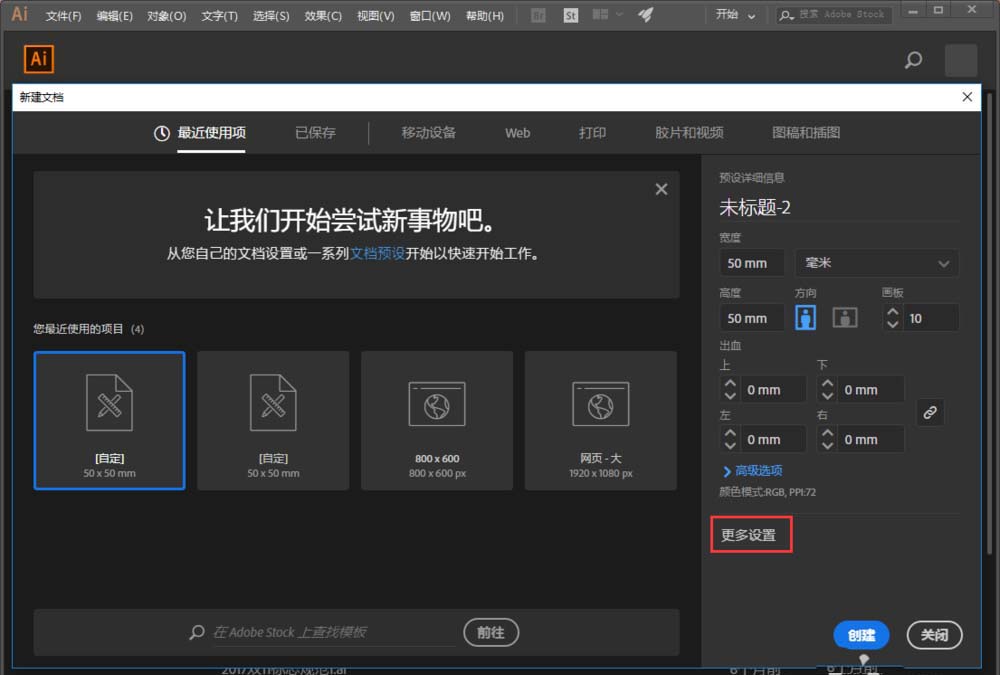Open the 开始 workspace dropdown
The height and width of the screenshot is (675, 1000).
click(735, 15)
